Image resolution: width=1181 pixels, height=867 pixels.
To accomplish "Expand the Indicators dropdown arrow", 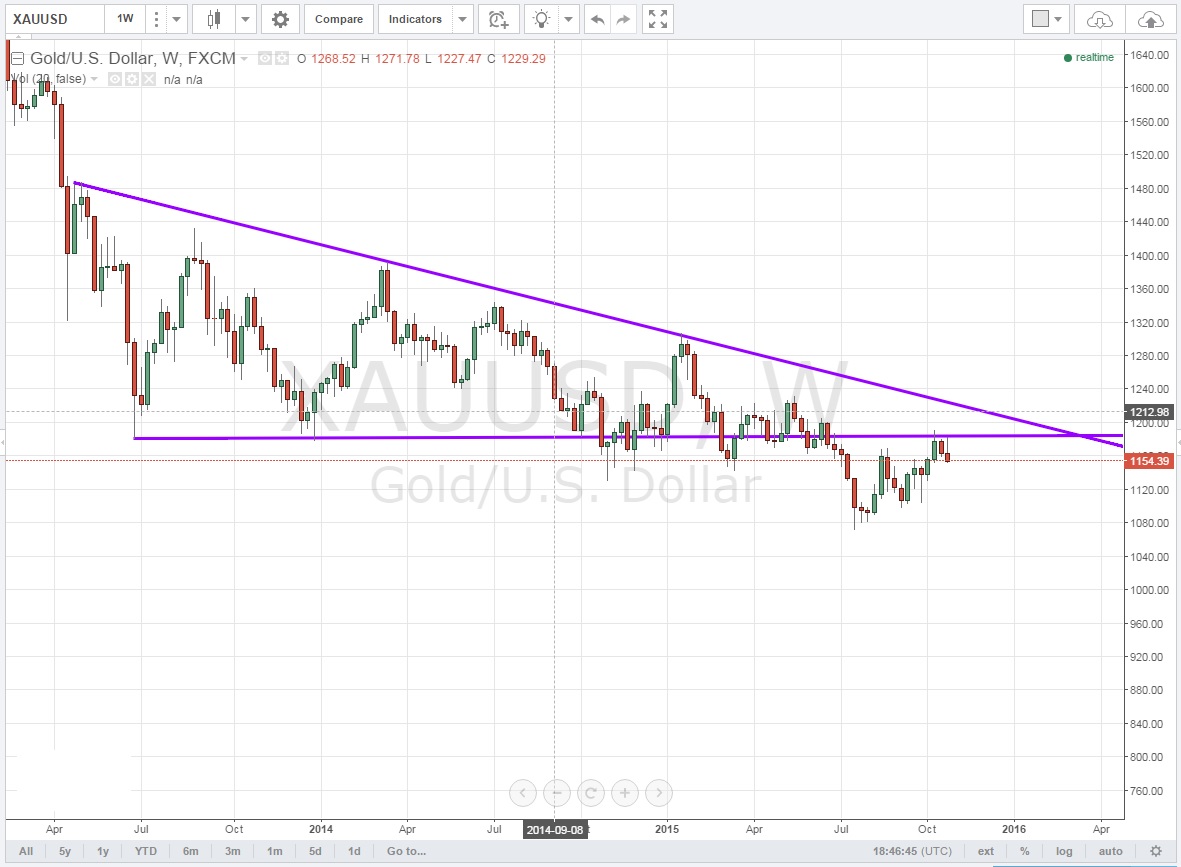I will tap(462, 19).
